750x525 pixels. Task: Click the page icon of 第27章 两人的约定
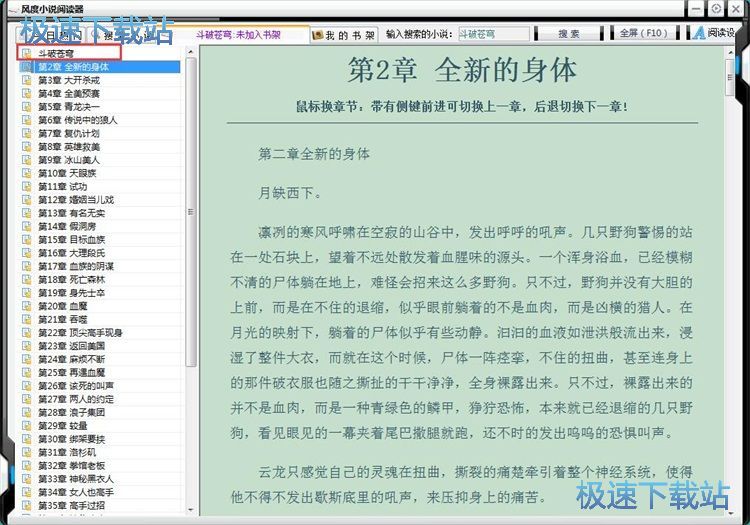point(27,399)
